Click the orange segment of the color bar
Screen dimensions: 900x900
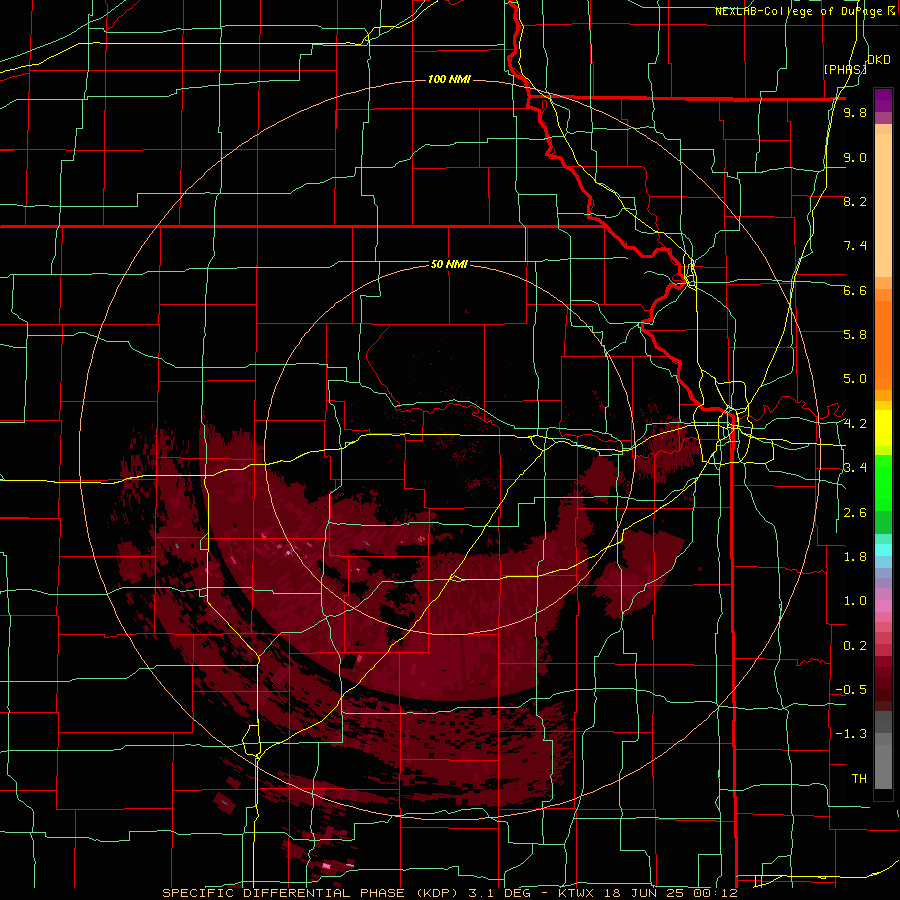tap(883, 344)
